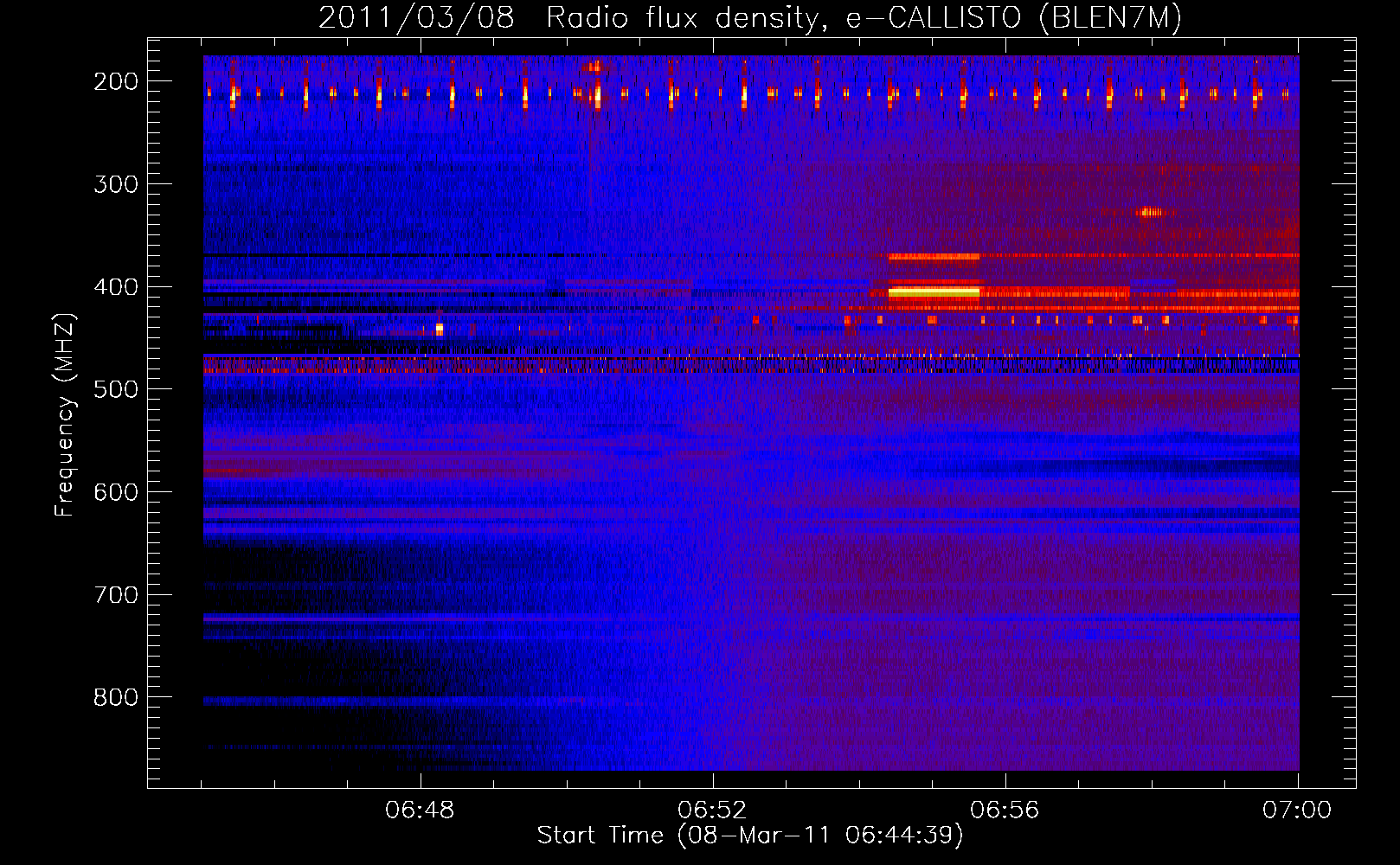This screenshot has height=865, width=1400.
Task: Click the Start Time axis label
Action: pyautogui.click(x=749, y=835)
